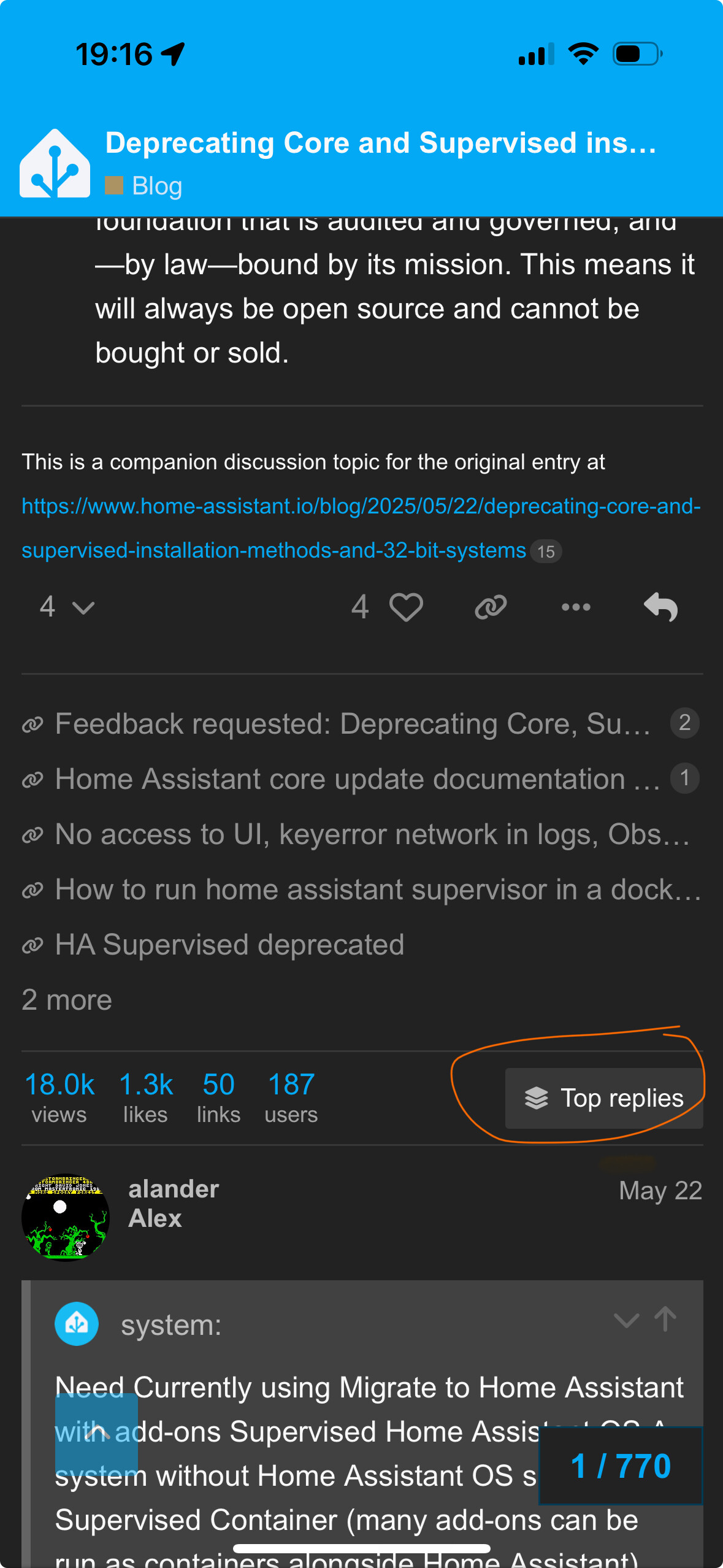Tap the Home Assistant logo icon

[55, 164]
